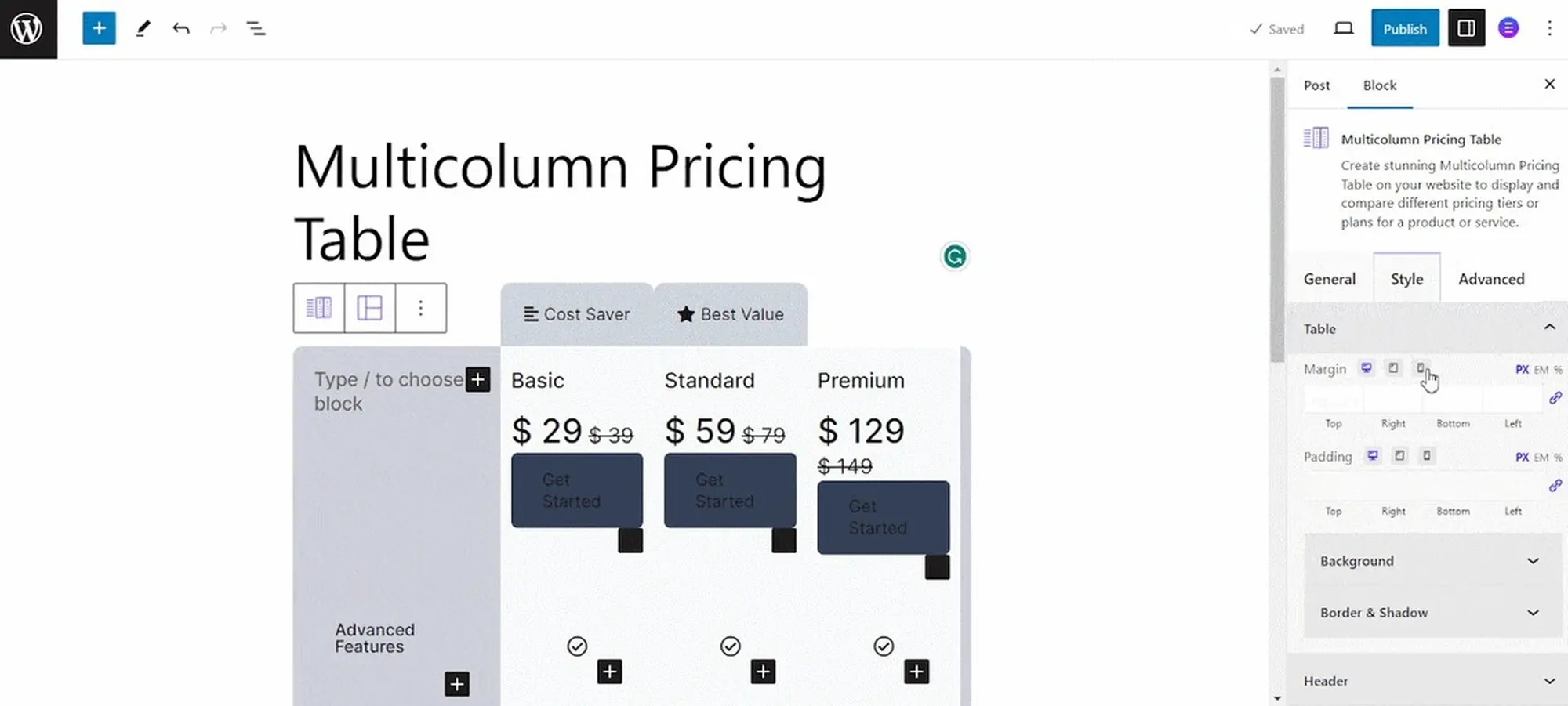
Task: Open the preview device view icon
Action: 1344,29
